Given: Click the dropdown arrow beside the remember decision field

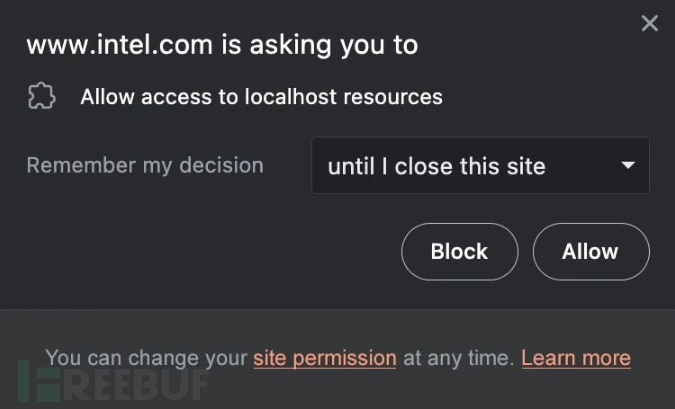Looking at the screenshot, I should pyautogui.click(x=628, y=165).
